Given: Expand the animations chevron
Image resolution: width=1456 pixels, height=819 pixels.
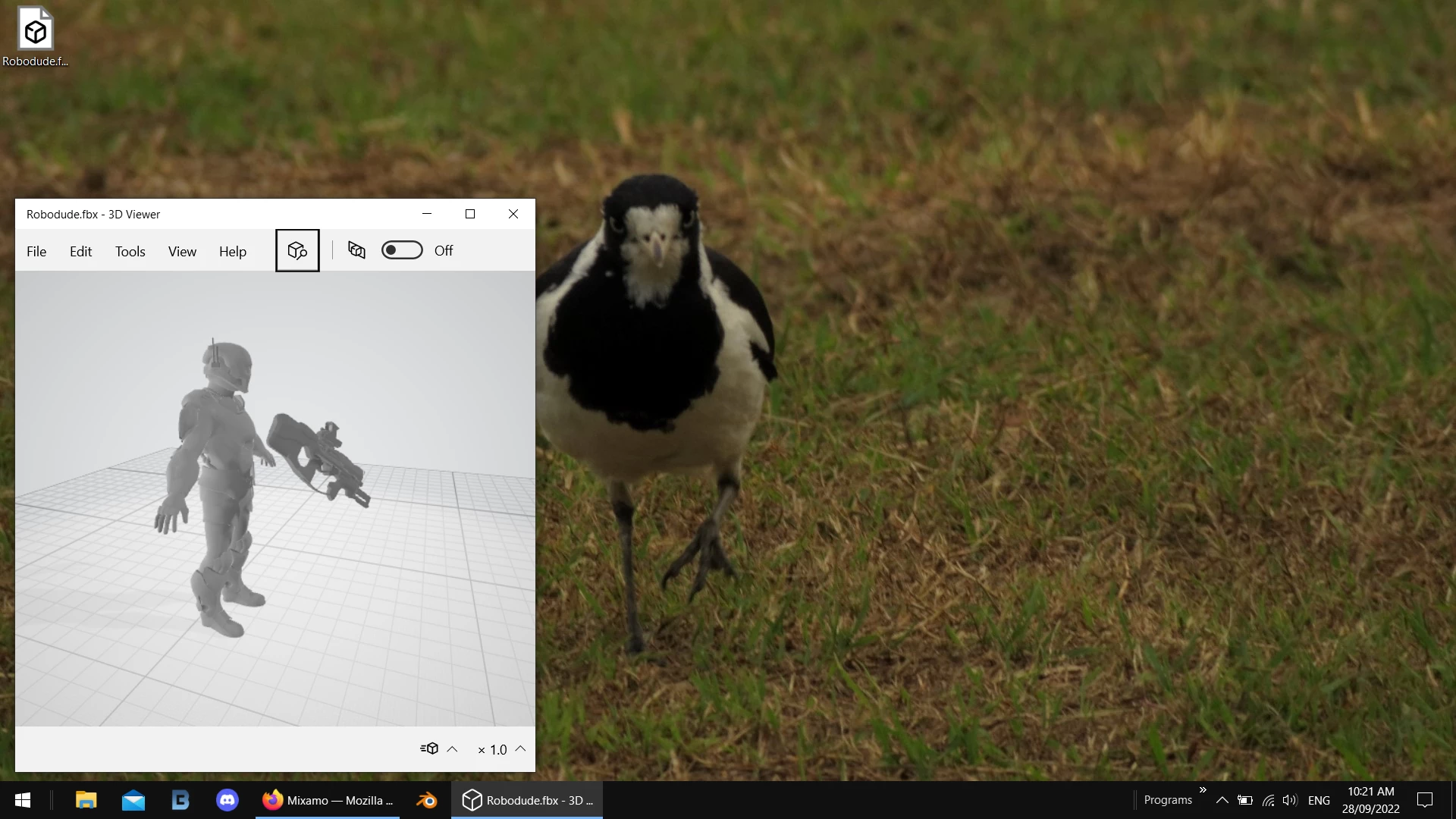Looking at the screenshot, I should pyautogui.click(x=453, y=749).
